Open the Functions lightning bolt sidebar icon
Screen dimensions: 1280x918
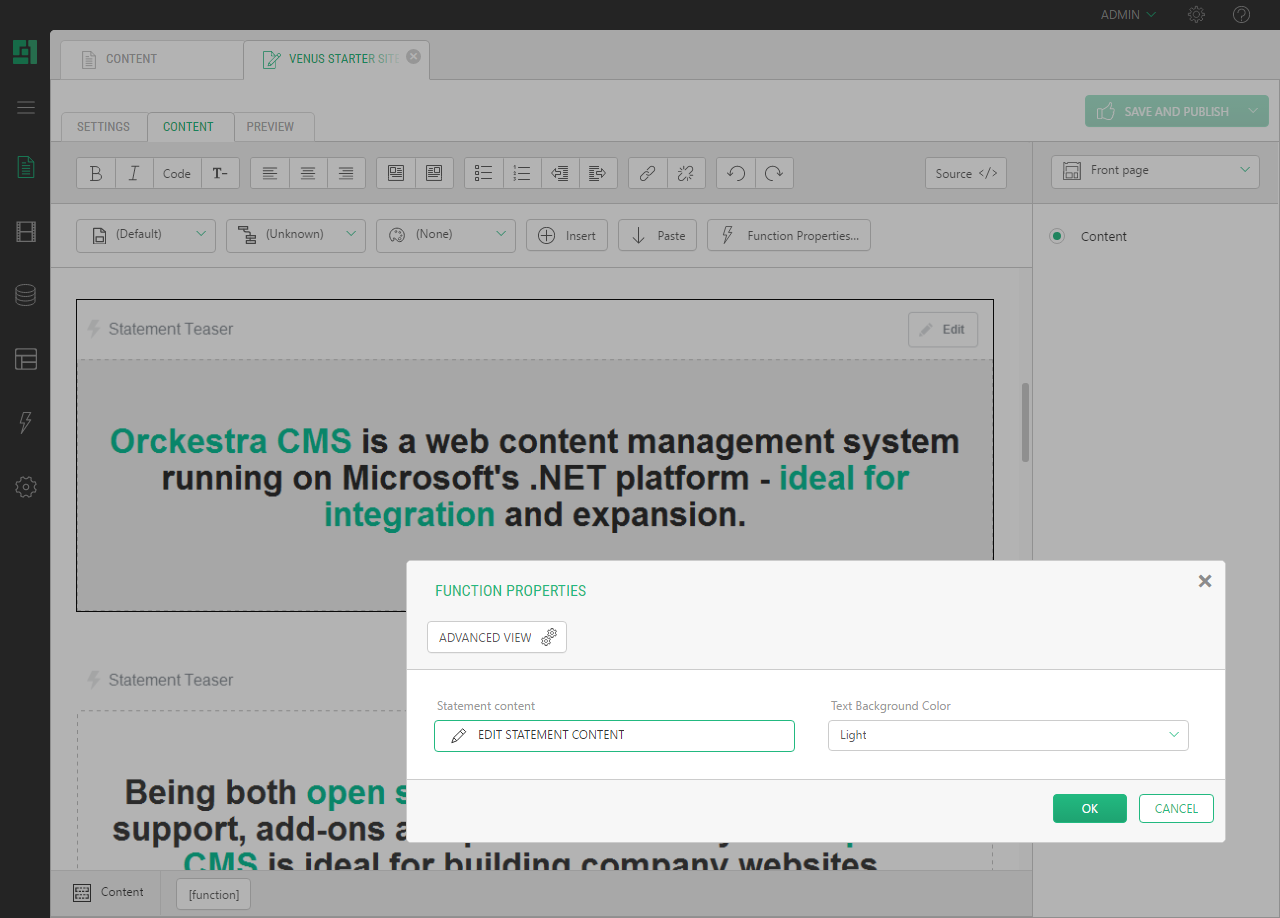pos(26,422)
